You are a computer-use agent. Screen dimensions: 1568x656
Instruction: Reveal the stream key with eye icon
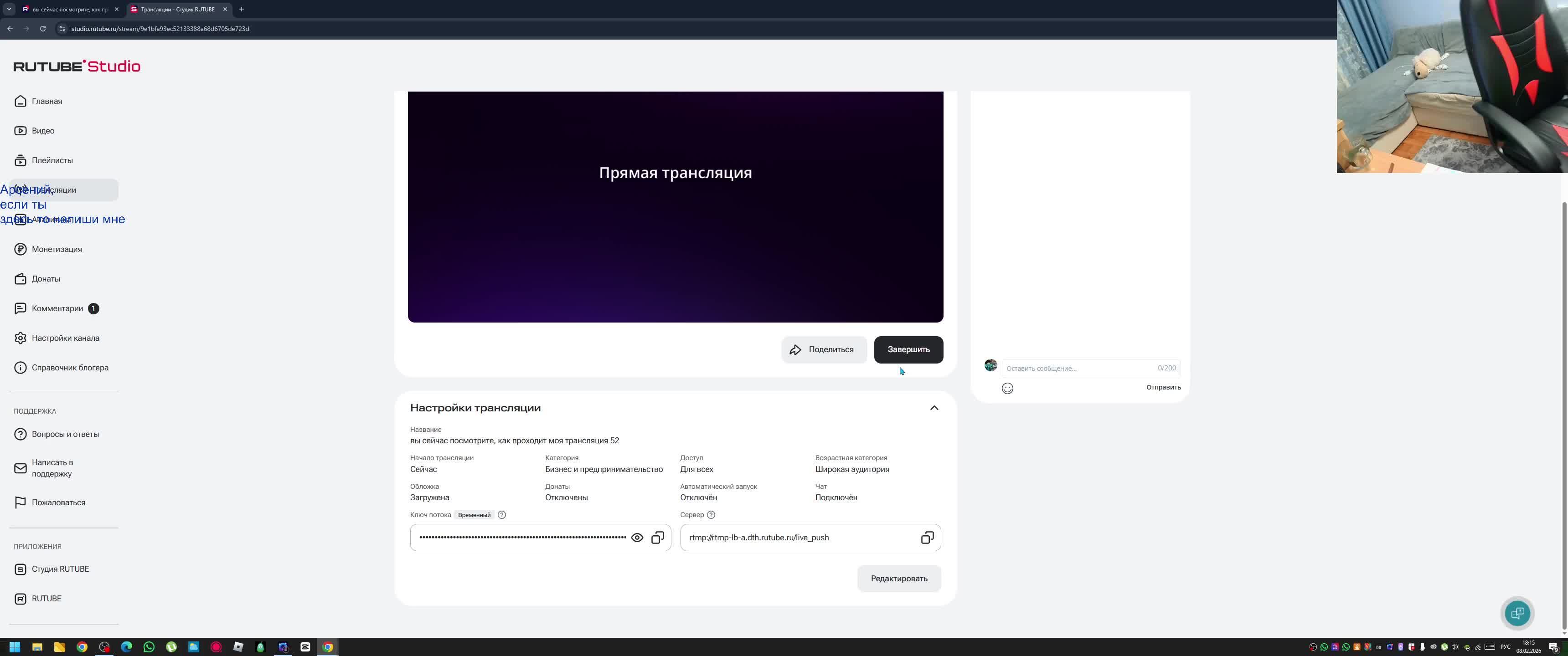coord(637,538)
